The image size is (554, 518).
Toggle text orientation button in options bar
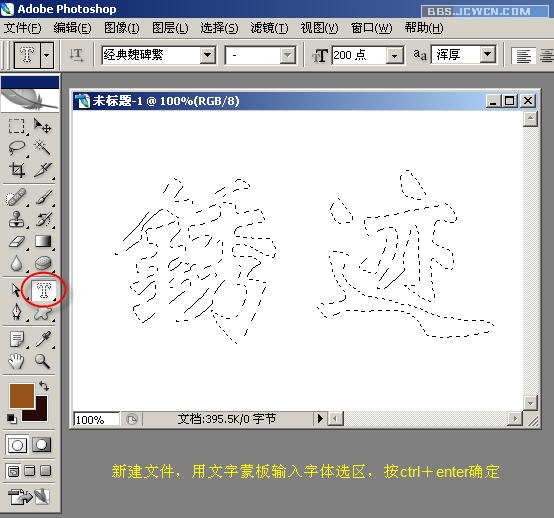tap(76, 55)
